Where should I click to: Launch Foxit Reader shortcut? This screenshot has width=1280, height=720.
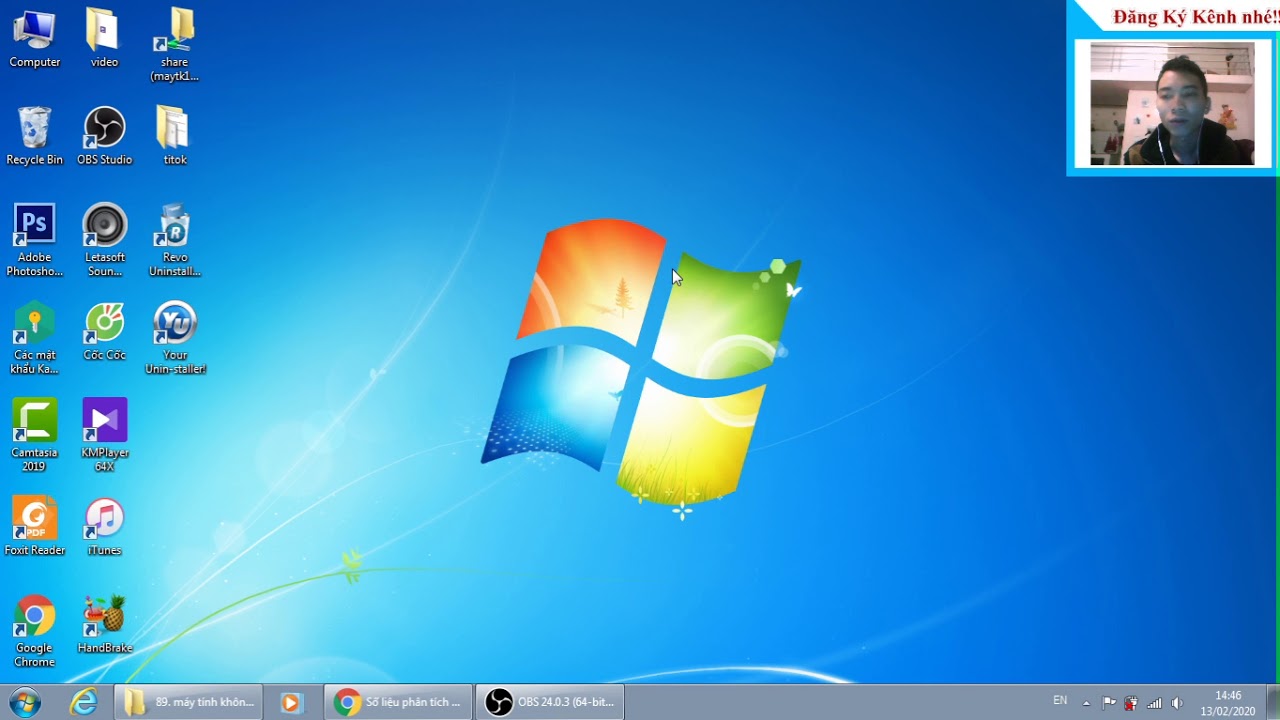34,527
